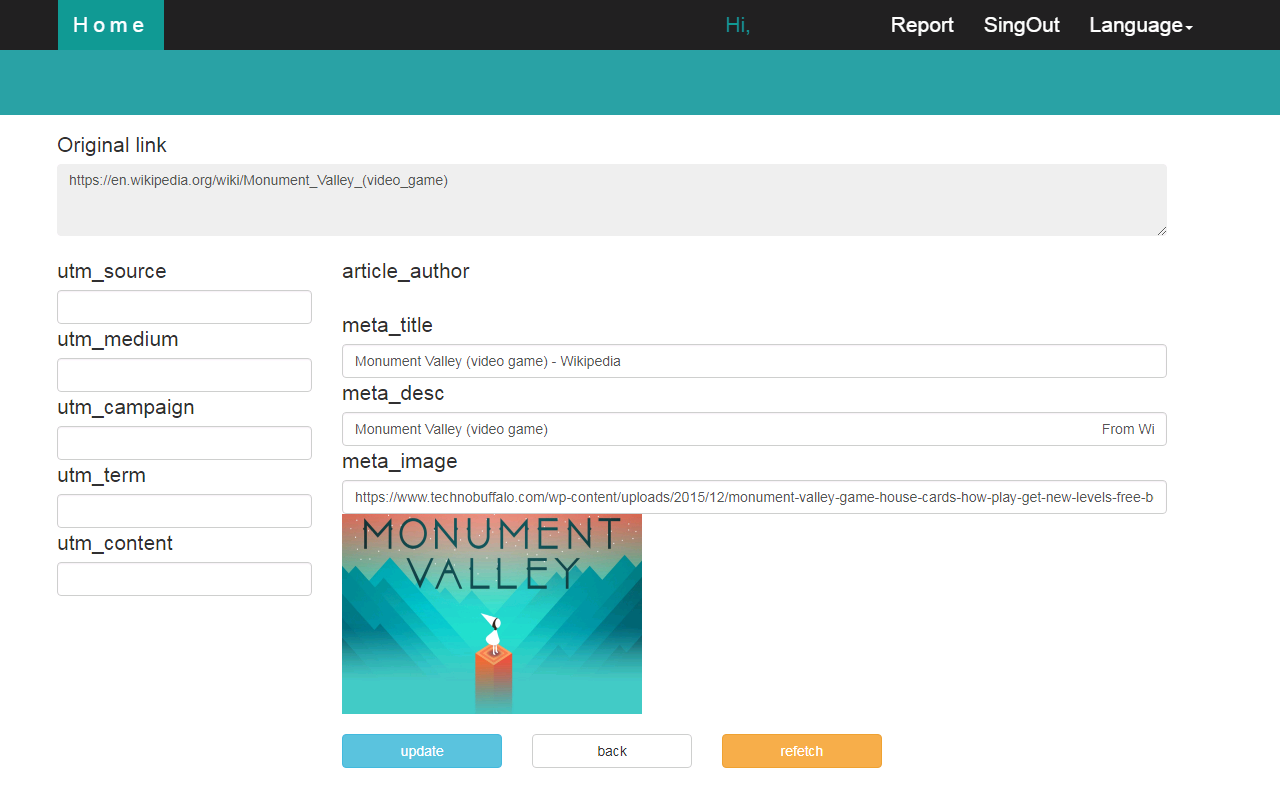This screenshot has height=800, width=1280.
Task: Focus the utm_source input field
Action: click(x=184, y=307)
